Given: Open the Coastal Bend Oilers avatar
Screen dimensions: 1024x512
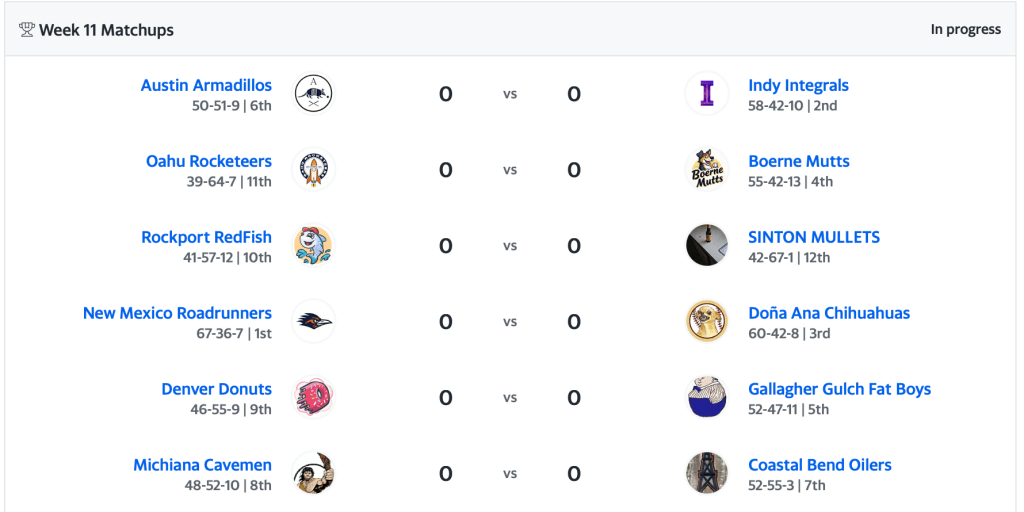Looking at the screenshot, I should tap(707, 474).
